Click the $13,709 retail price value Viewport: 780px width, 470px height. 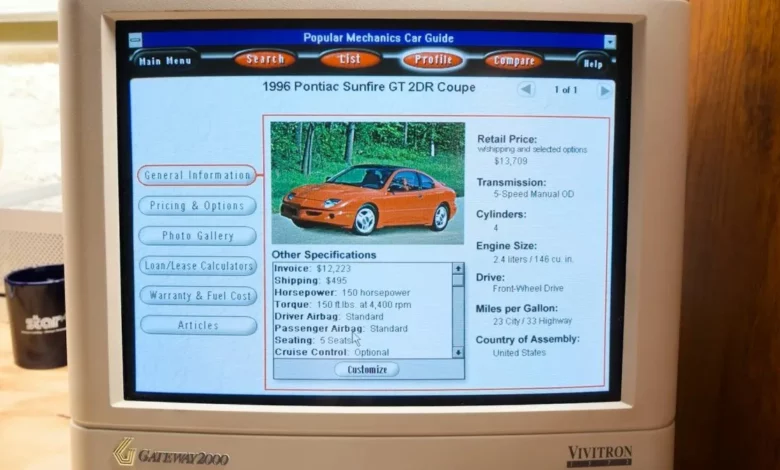coord(510,161)
